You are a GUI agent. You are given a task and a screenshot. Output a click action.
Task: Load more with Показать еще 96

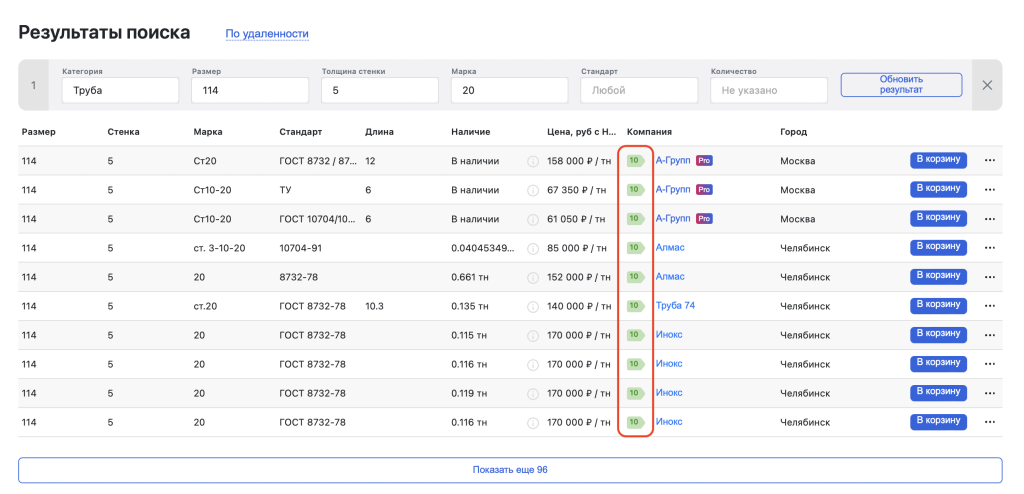[510, 470]
